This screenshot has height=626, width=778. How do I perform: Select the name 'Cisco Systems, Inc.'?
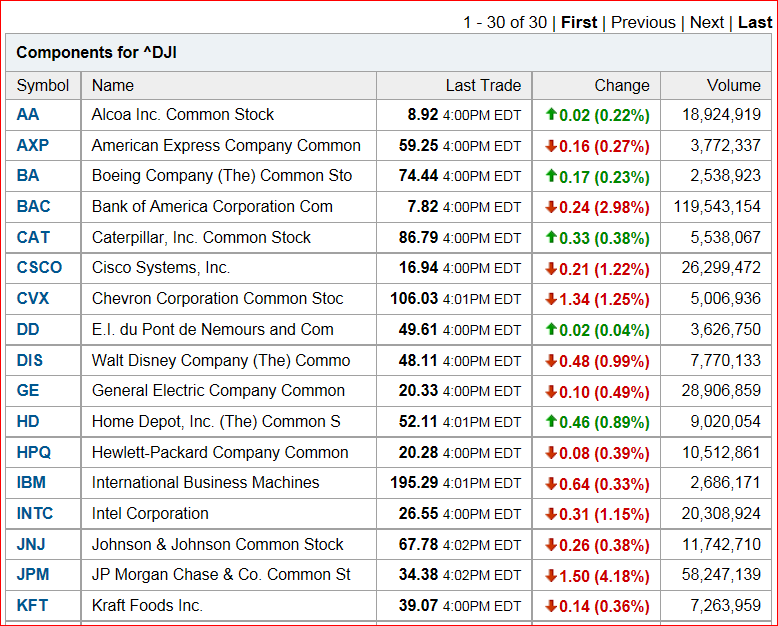[x=161, y=267]
